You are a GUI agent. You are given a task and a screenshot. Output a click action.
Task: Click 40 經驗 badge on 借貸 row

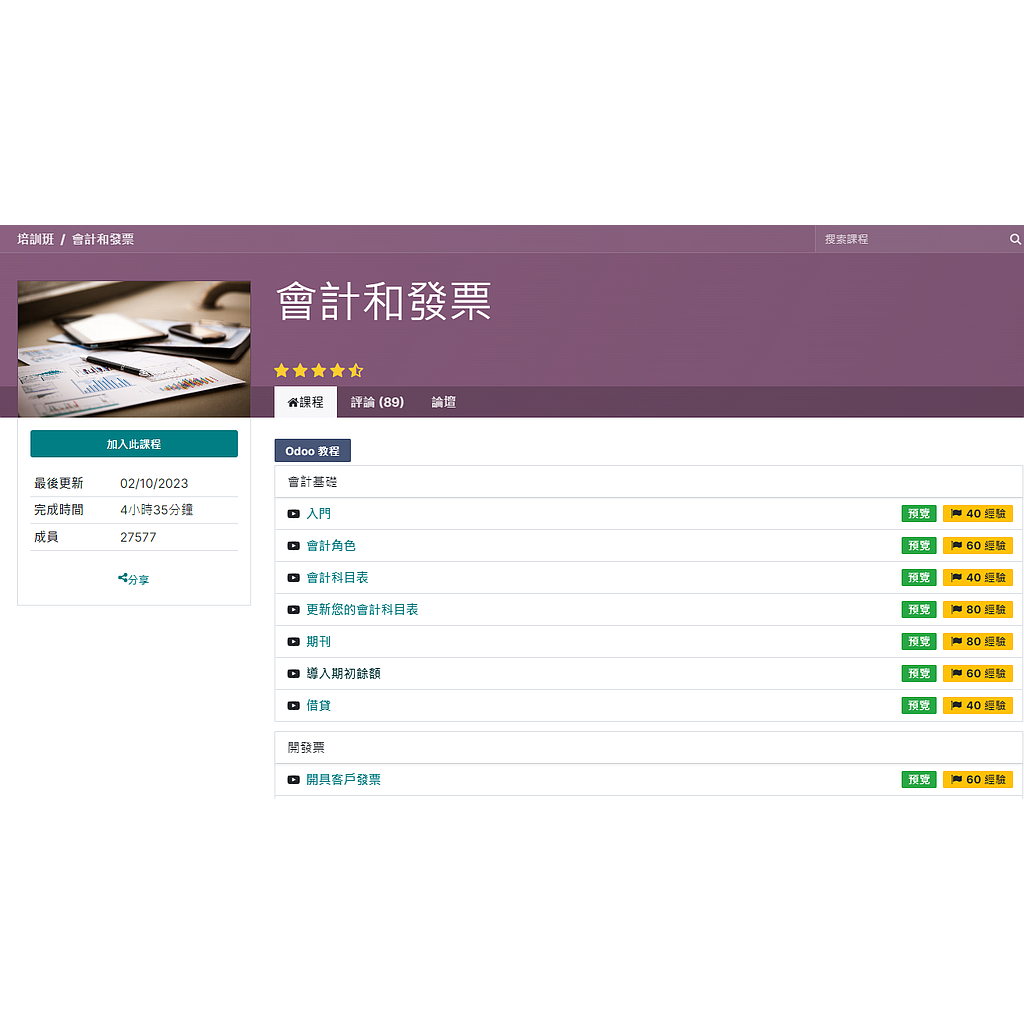pyautogui.click(x=978, y=706)
